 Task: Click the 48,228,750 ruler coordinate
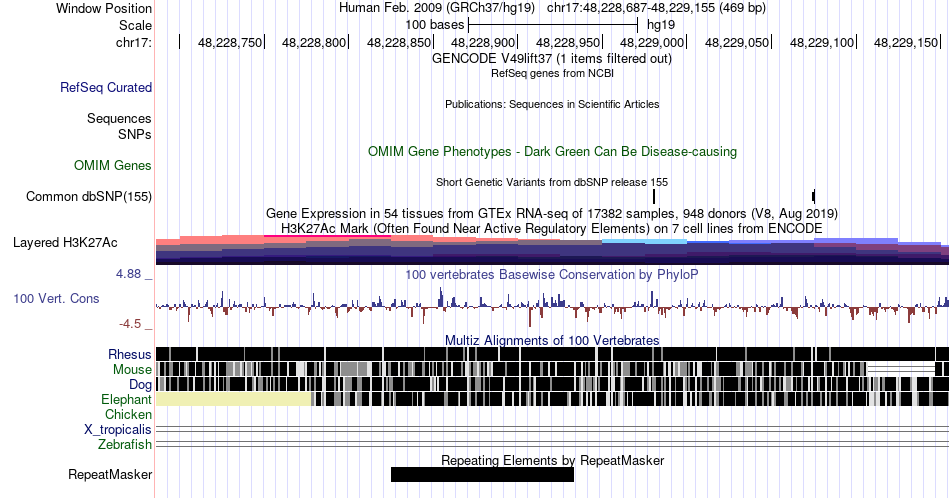pos(230,42)
